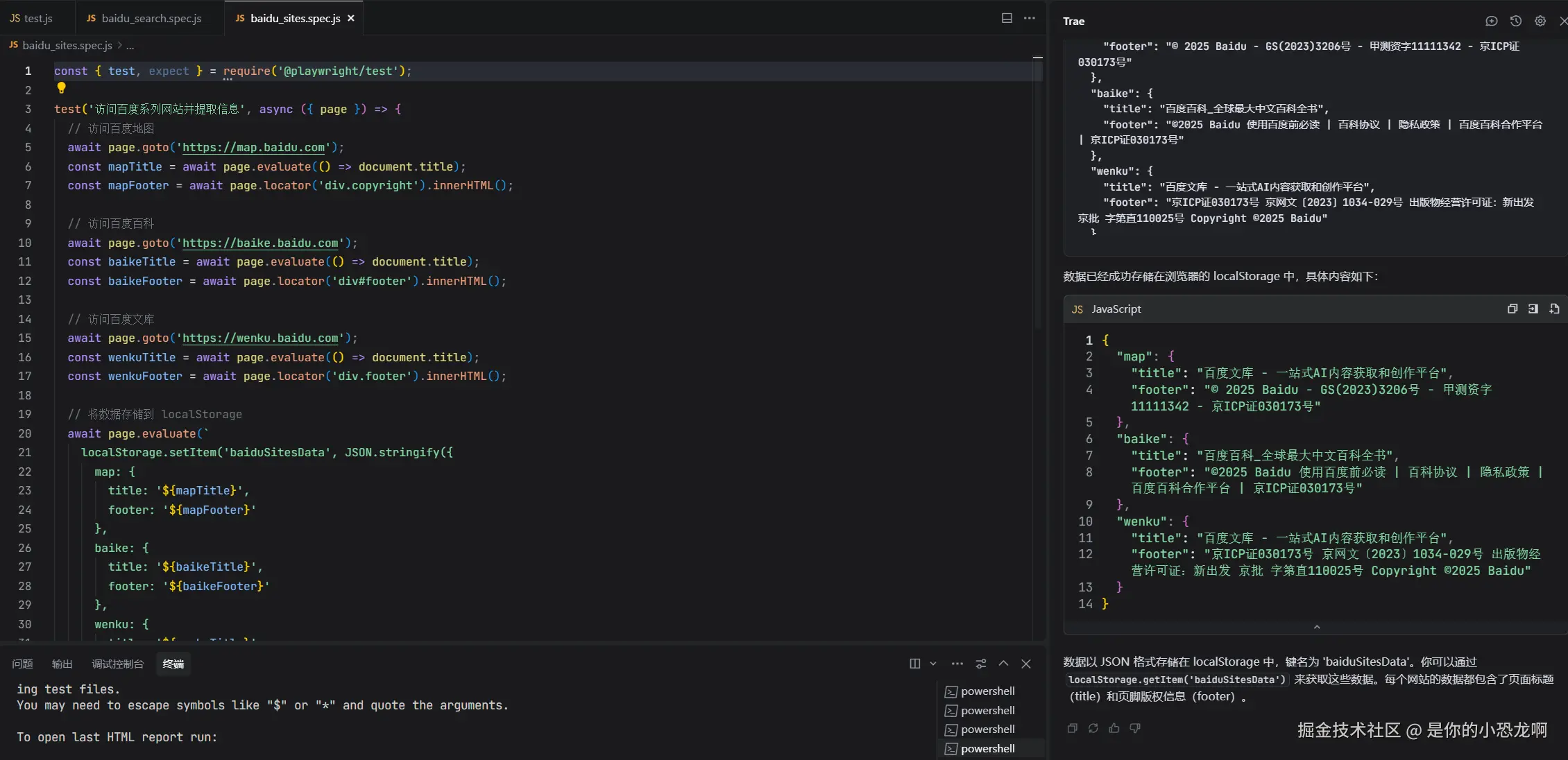
Task: Open Trae AI settings gear
Action: click(x=1540, y=21)
